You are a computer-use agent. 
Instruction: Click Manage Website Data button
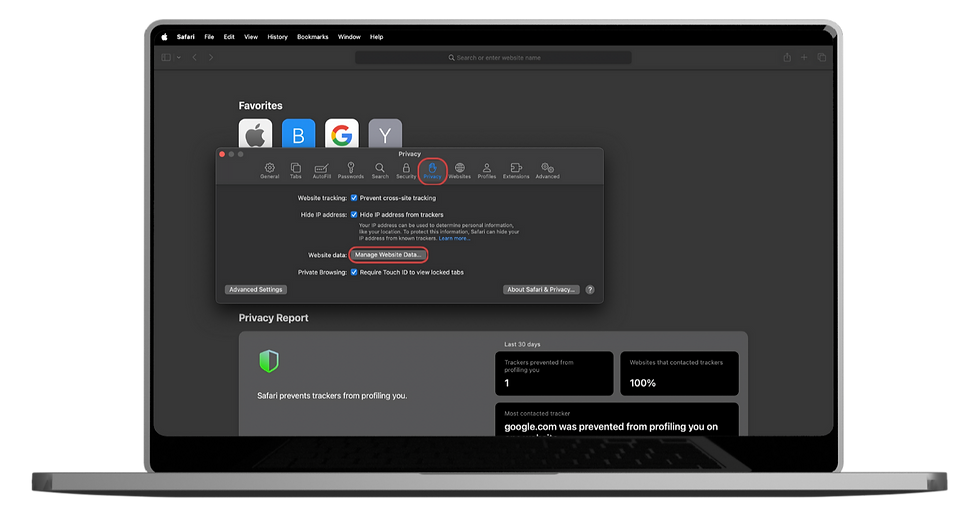(388, 255)
